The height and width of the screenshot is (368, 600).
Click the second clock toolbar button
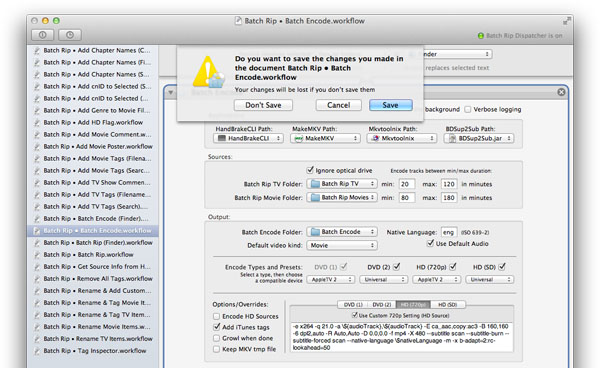70,35
